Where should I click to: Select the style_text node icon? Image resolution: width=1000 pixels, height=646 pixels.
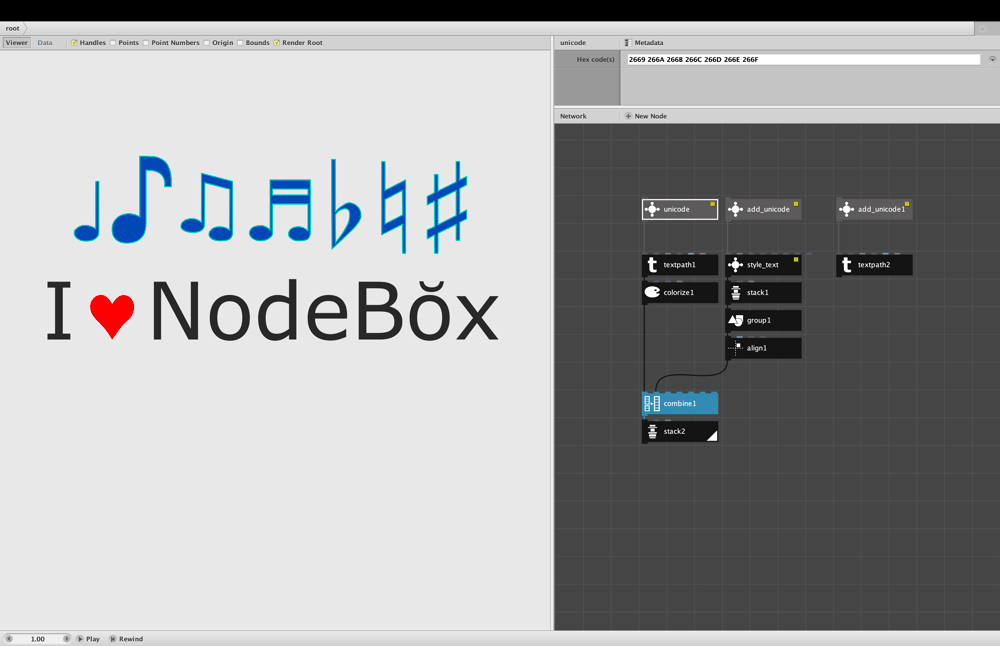point(735,265)
